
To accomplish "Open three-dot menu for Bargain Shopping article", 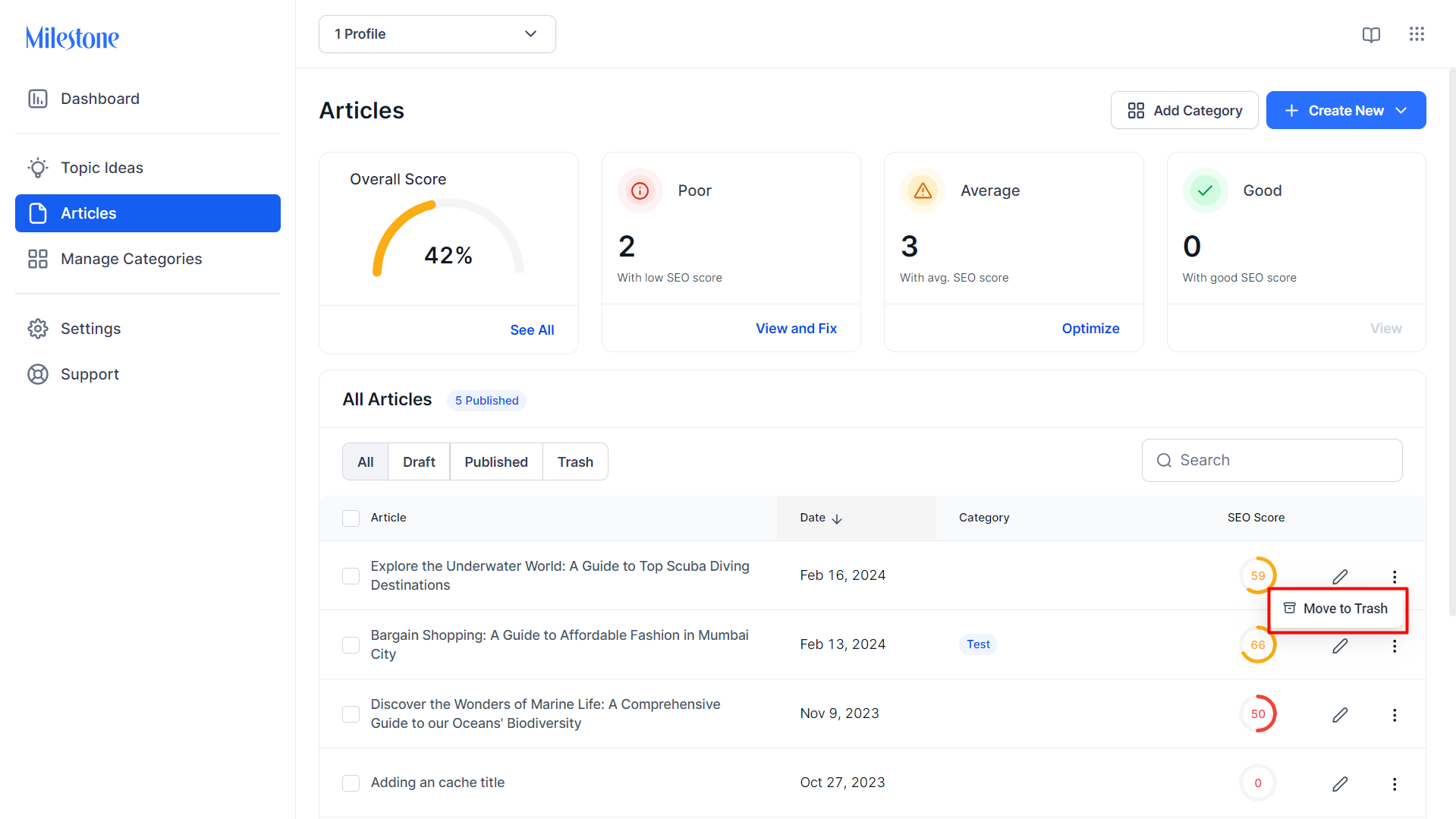I will point(1394,646).
